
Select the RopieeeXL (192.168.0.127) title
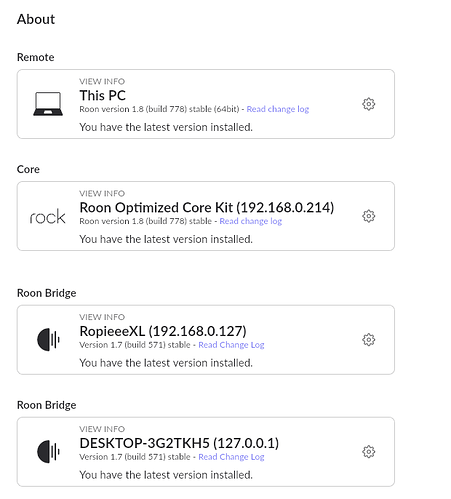click(x=163, y=331)
